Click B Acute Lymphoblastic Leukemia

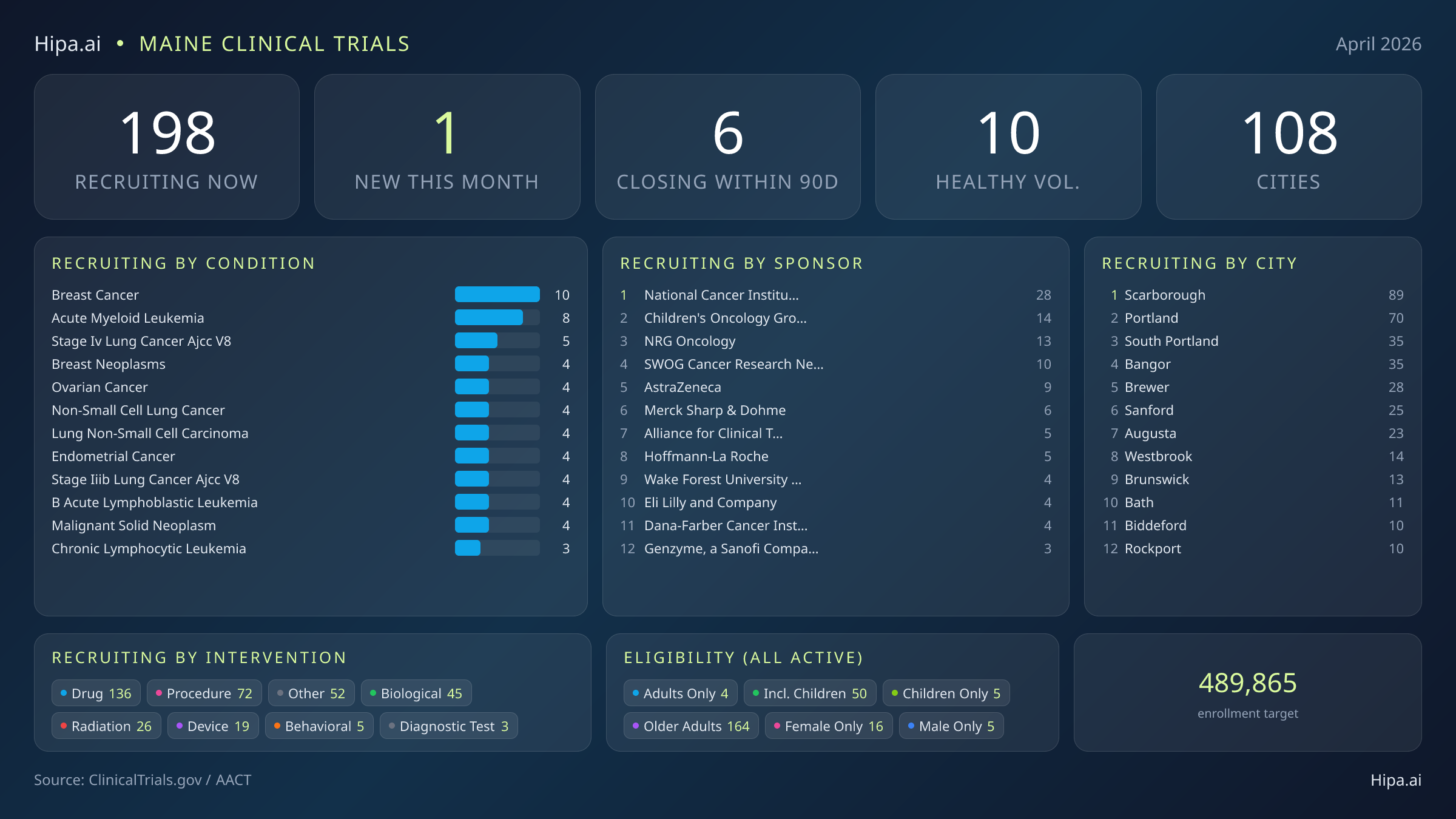point(311,502)
